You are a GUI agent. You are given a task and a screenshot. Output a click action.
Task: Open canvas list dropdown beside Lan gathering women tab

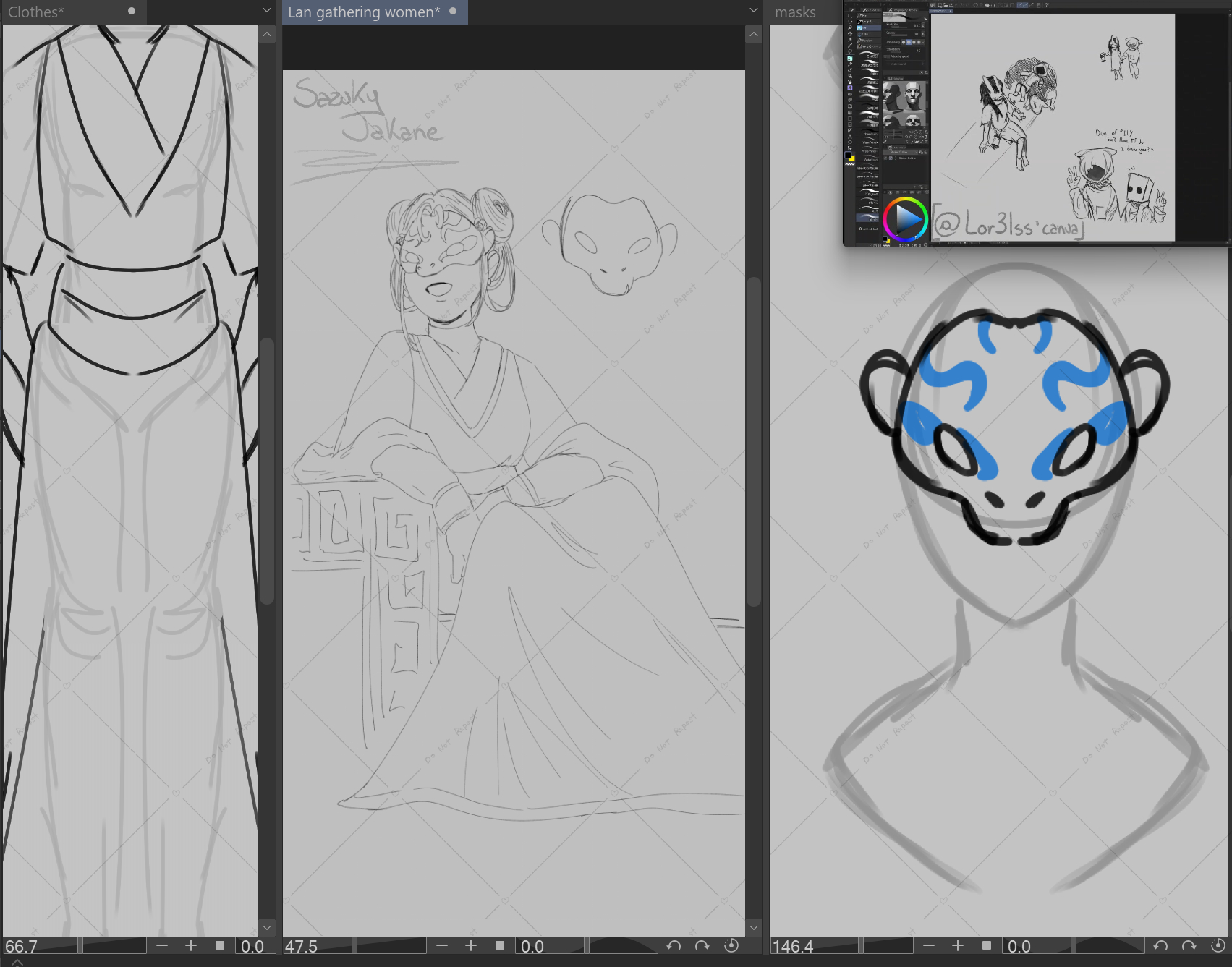point(754,11)
